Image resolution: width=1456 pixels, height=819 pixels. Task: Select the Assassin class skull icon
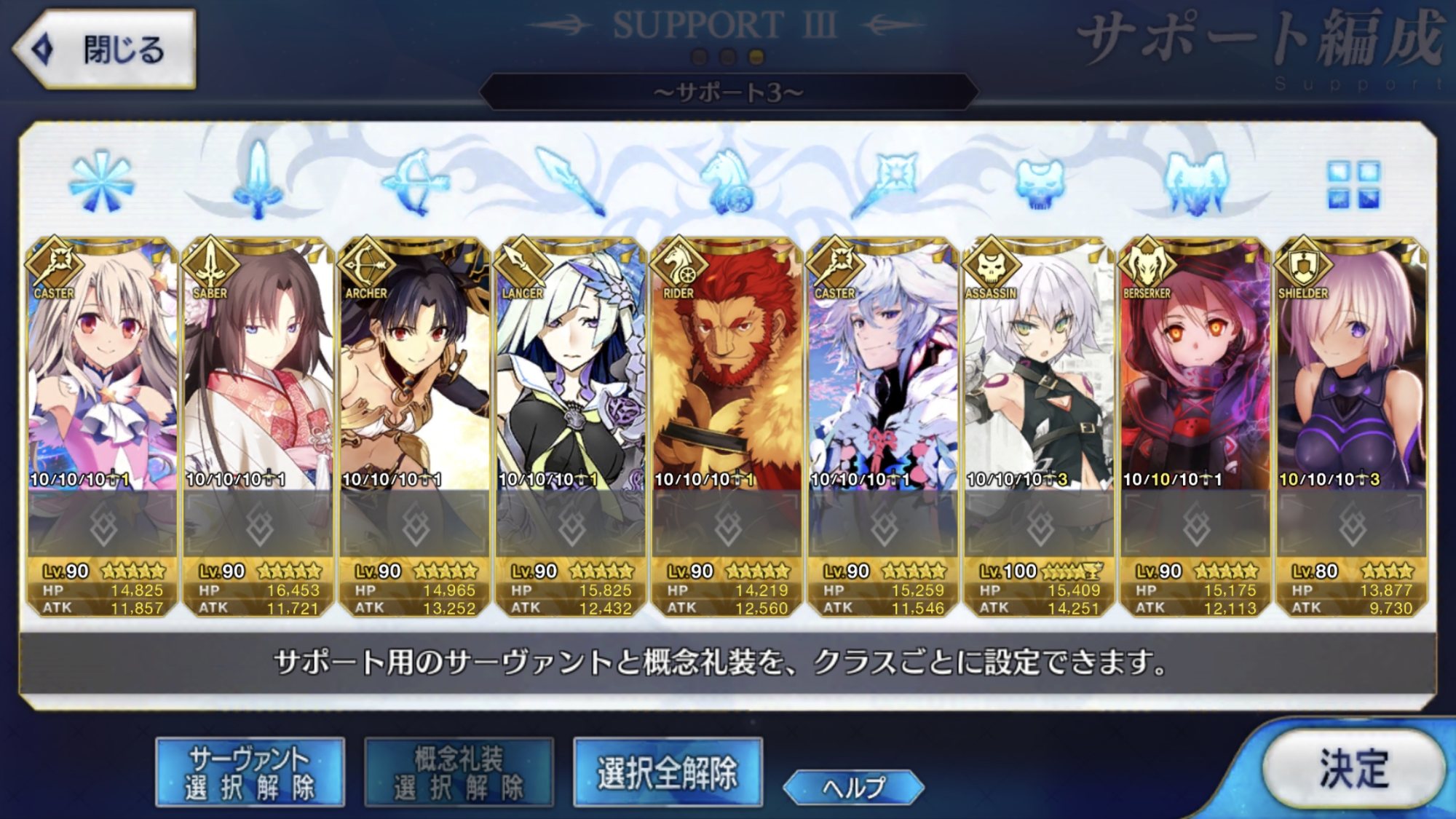point(1039,183)
